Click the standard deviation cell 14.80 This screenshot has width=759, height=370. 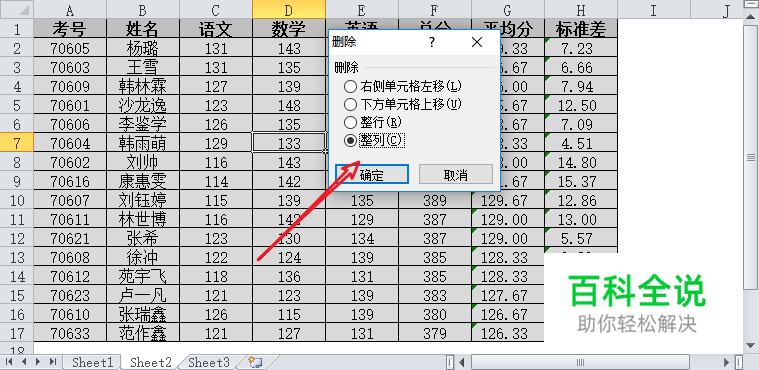click(x=581, y=162)
